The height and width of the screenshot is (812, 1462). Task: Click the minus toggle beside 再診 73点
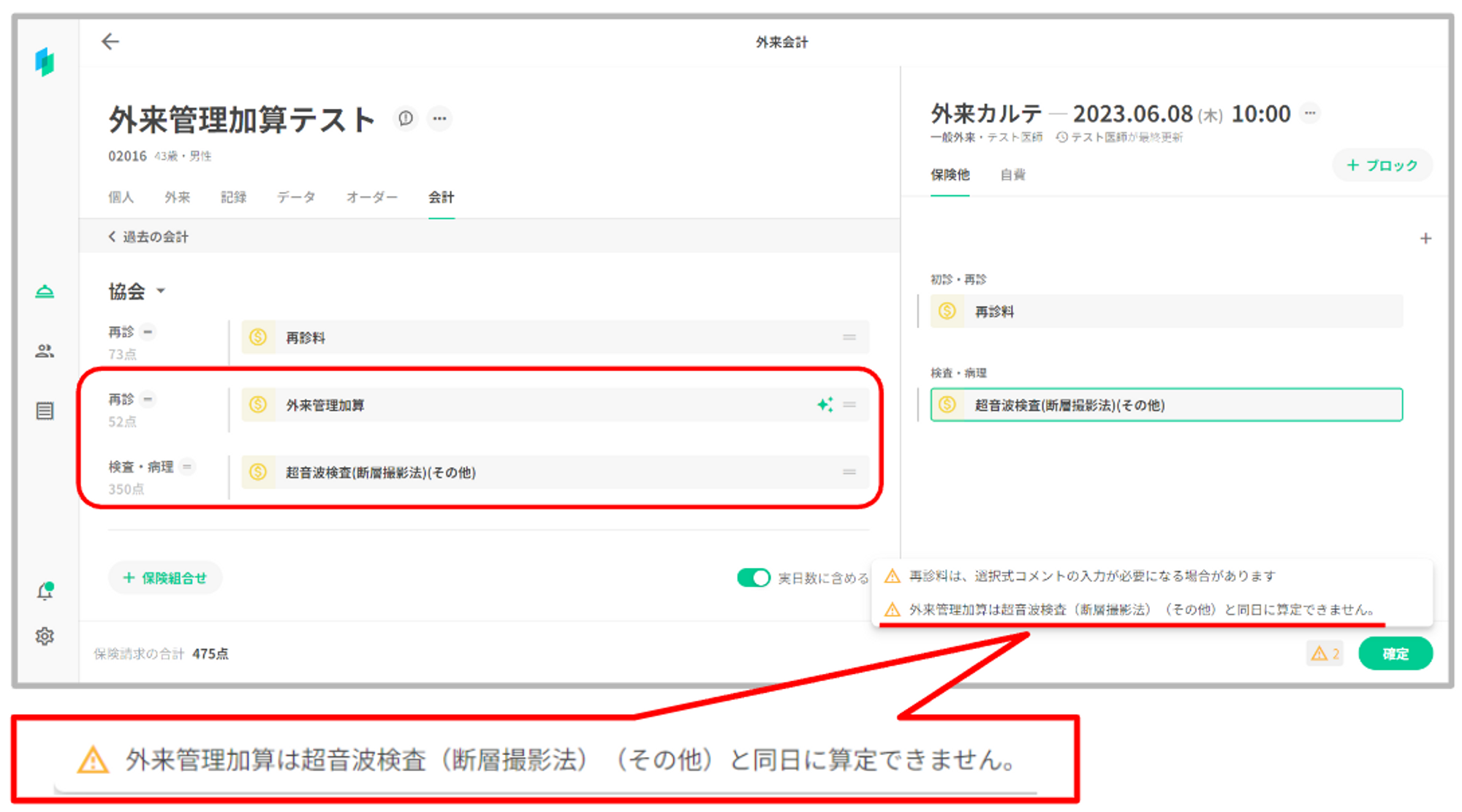click(148, 332)
